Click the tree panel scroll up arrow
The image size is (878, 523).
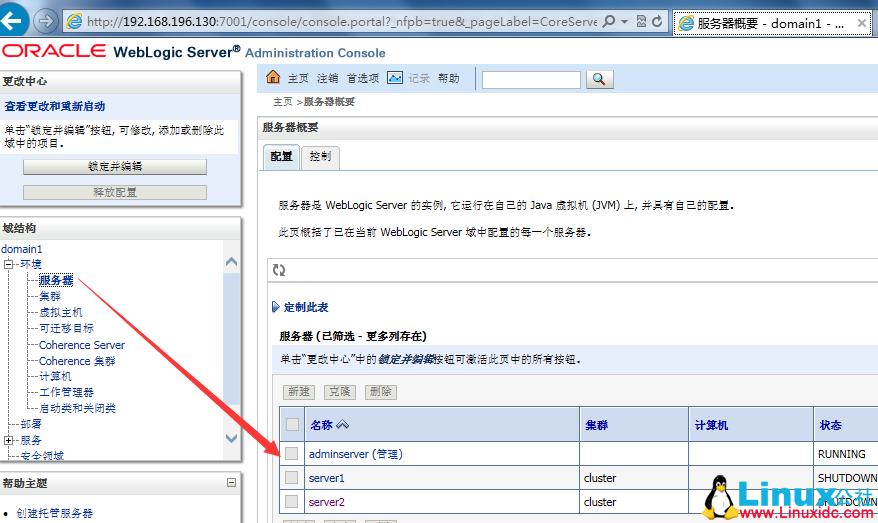click(x=231, y=262)
